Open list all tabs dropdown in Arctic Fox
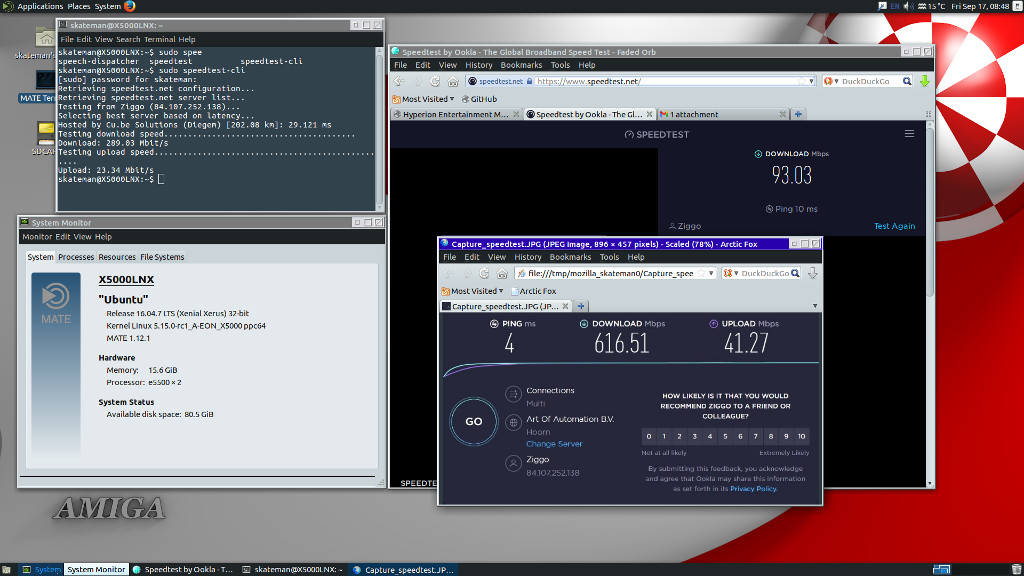This screenshot has width=1024, height=576. [815, 306]
